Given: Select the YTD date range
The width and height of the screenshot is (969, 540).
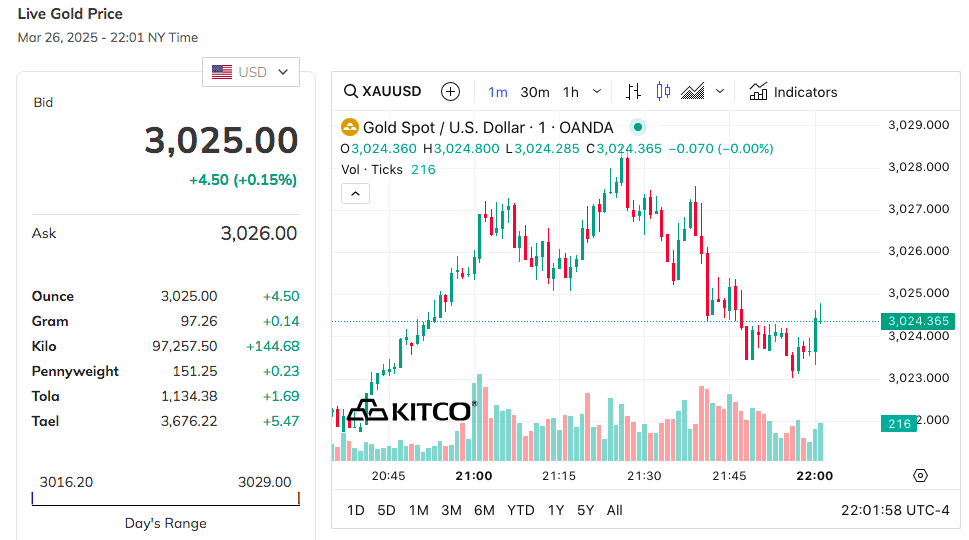Looking at the screenshot, I should click(x=521, y=510).
